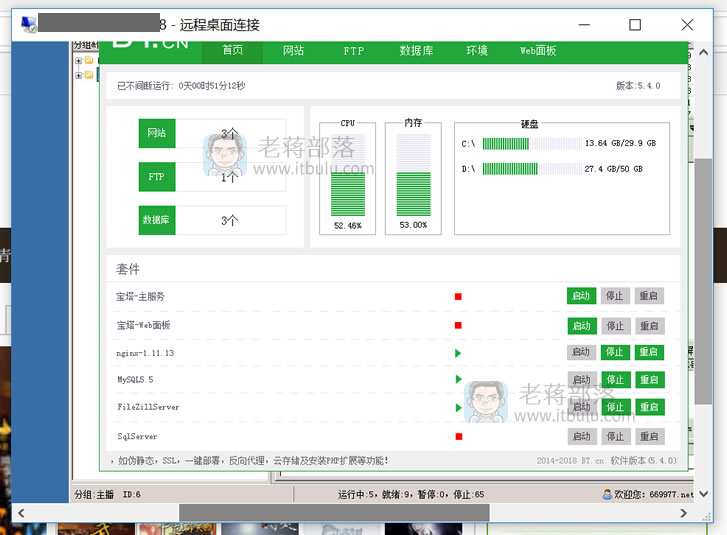Start the 宝塔-主服务 service
Viewport: 727px width, 535px height.
pos(581,296)
